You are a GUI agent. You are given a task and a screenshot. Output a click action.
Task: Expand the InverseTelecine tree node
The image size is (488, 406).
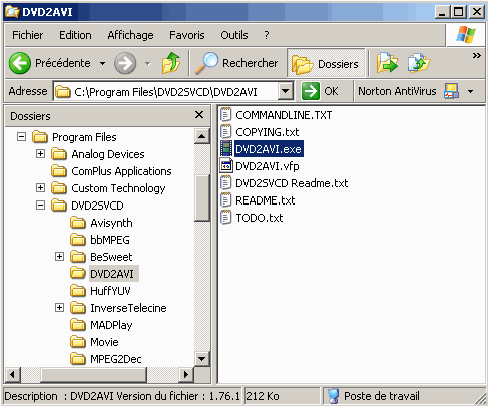(x=59, y=307)
